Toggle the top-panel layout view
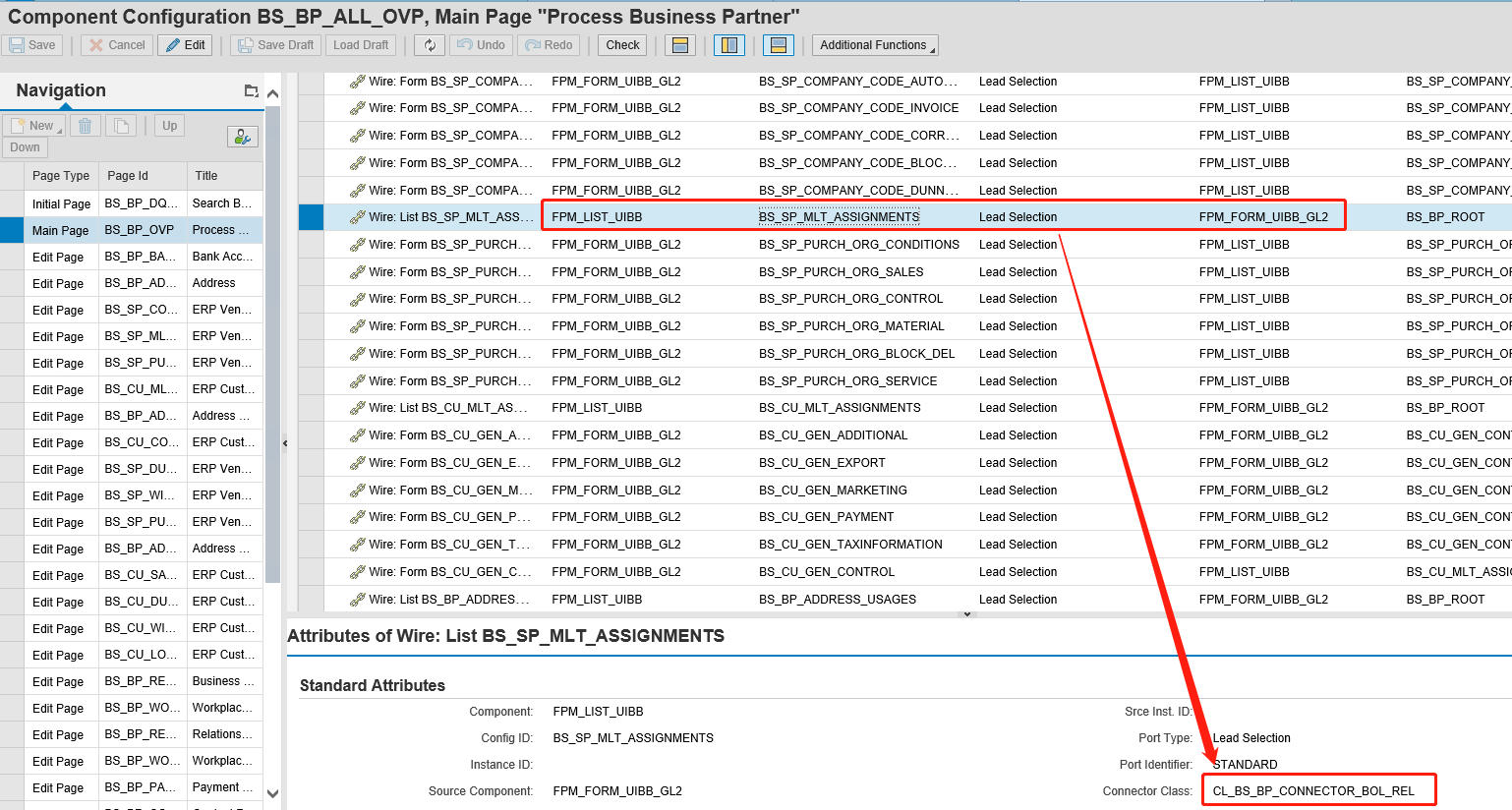 pyautogui.click(x=678, y=44)
